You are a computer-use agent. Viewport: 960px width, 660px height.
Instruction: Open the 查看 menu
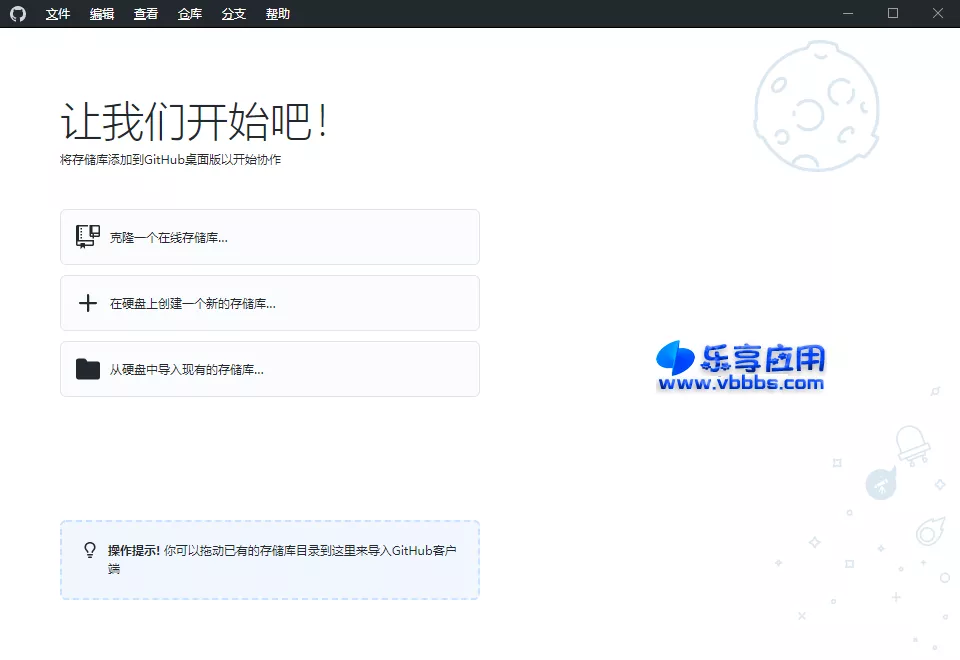pos(145,13)
